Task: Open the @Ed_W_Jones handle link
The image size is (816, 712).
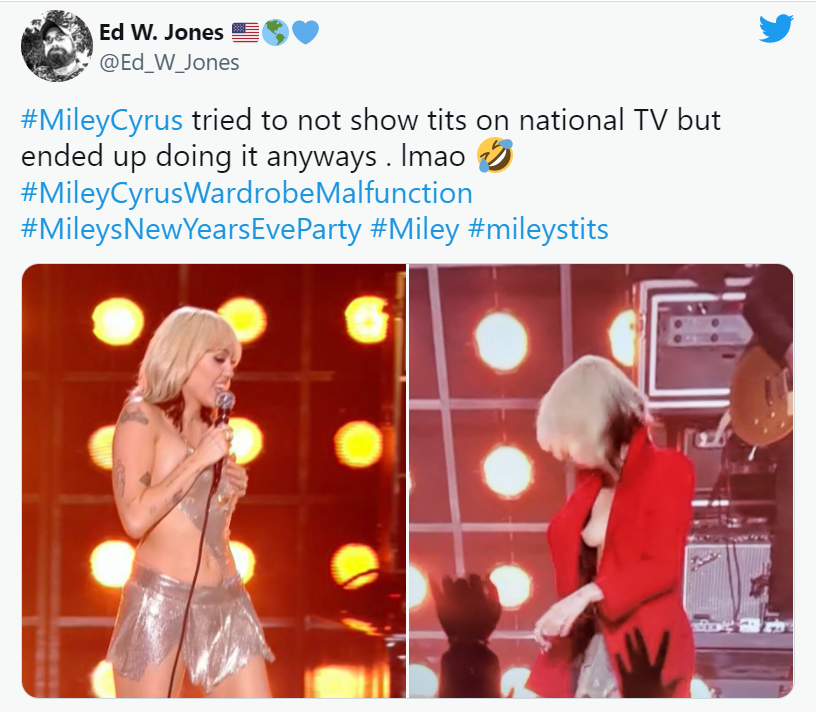Action: coord(169,62)
